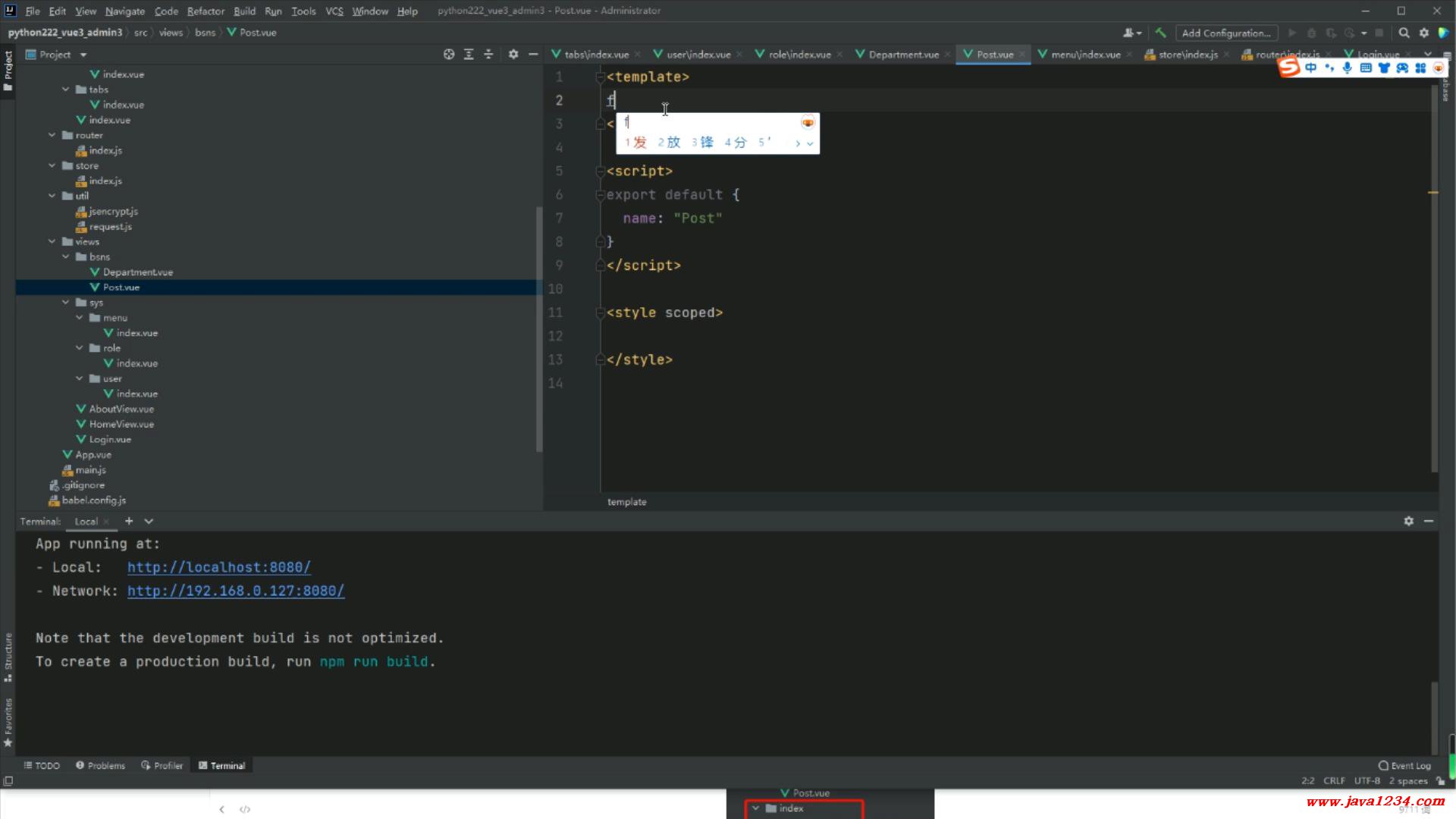Fold the script block at line 5
This screenshot has height=819, width=1456.
[x=600, y=171]
